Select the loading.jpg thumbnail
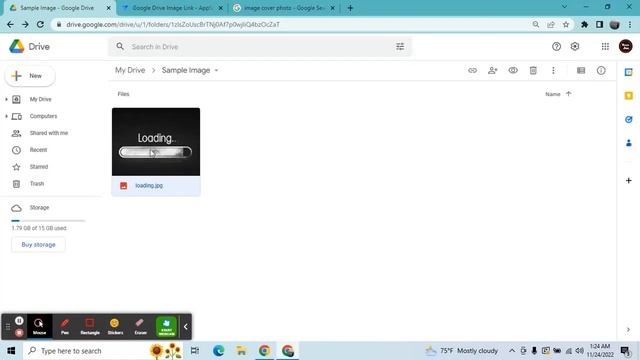The height and width of the screenshot is (360, 640). [156, 142]
